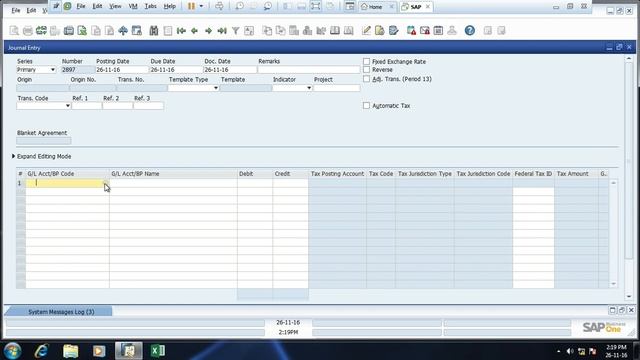Click the Remarks input field
The height and width of the screenshot is (360, 640).
pyautogui.click(x=309, y=70)
